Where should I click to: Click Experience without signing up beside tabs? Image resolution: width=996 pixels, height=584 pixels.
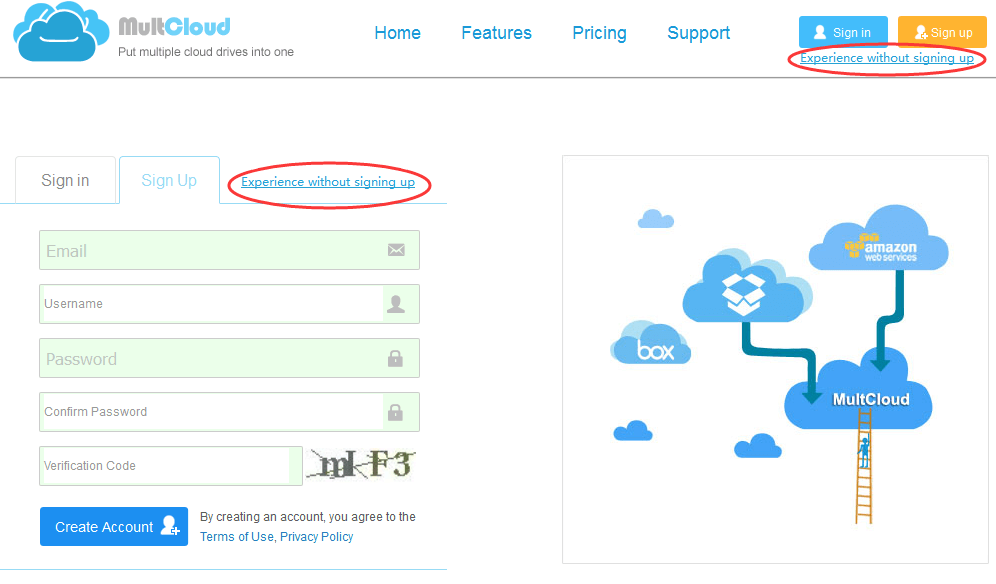point(328,182)
